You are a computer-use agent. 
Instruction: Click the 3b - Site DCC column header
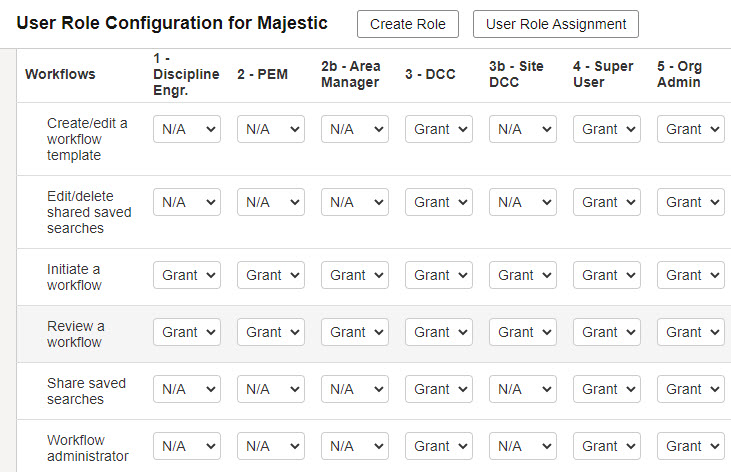(x=516, y=74)
